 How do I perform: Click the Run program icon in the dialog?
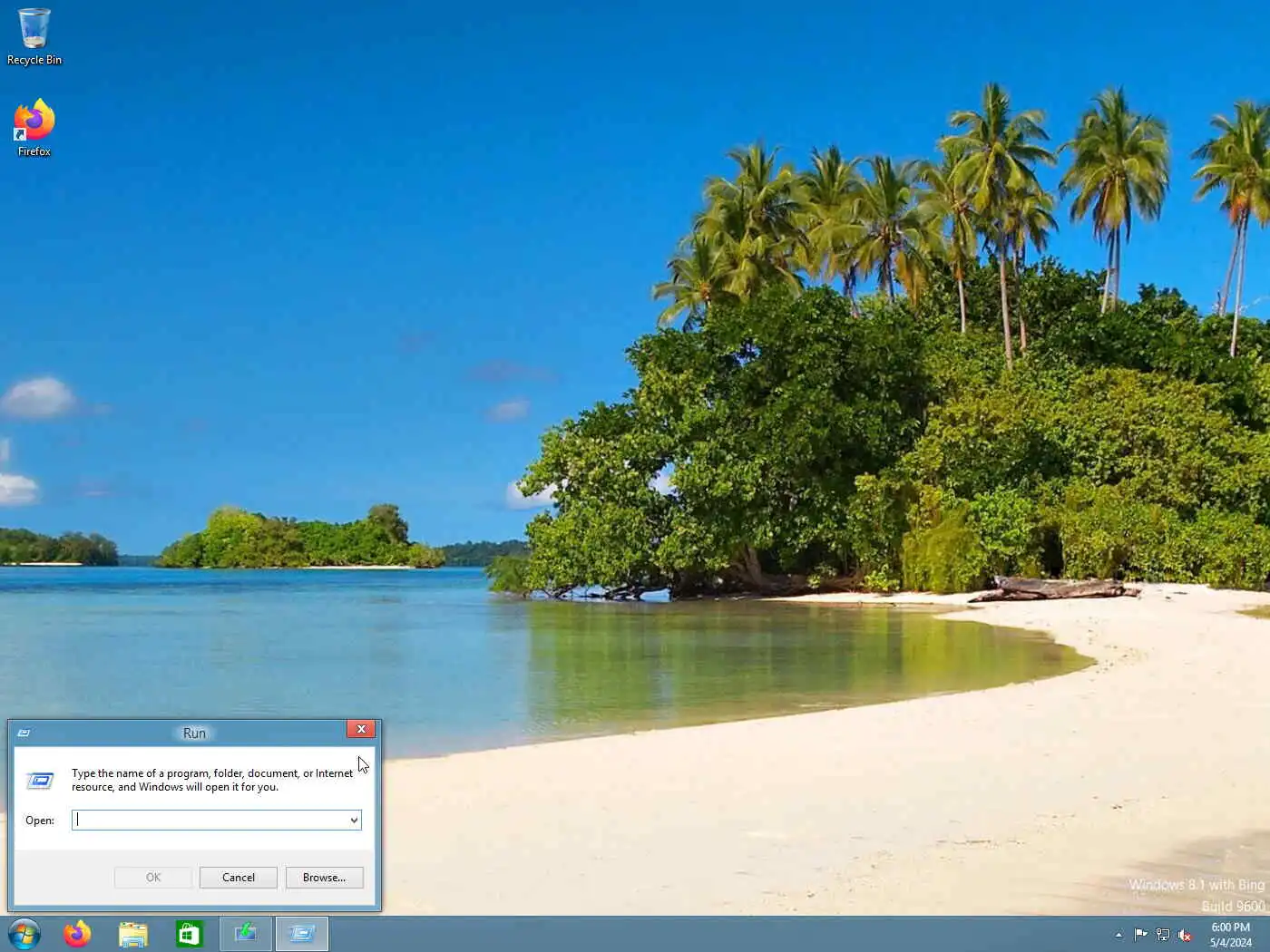[40, 780]
